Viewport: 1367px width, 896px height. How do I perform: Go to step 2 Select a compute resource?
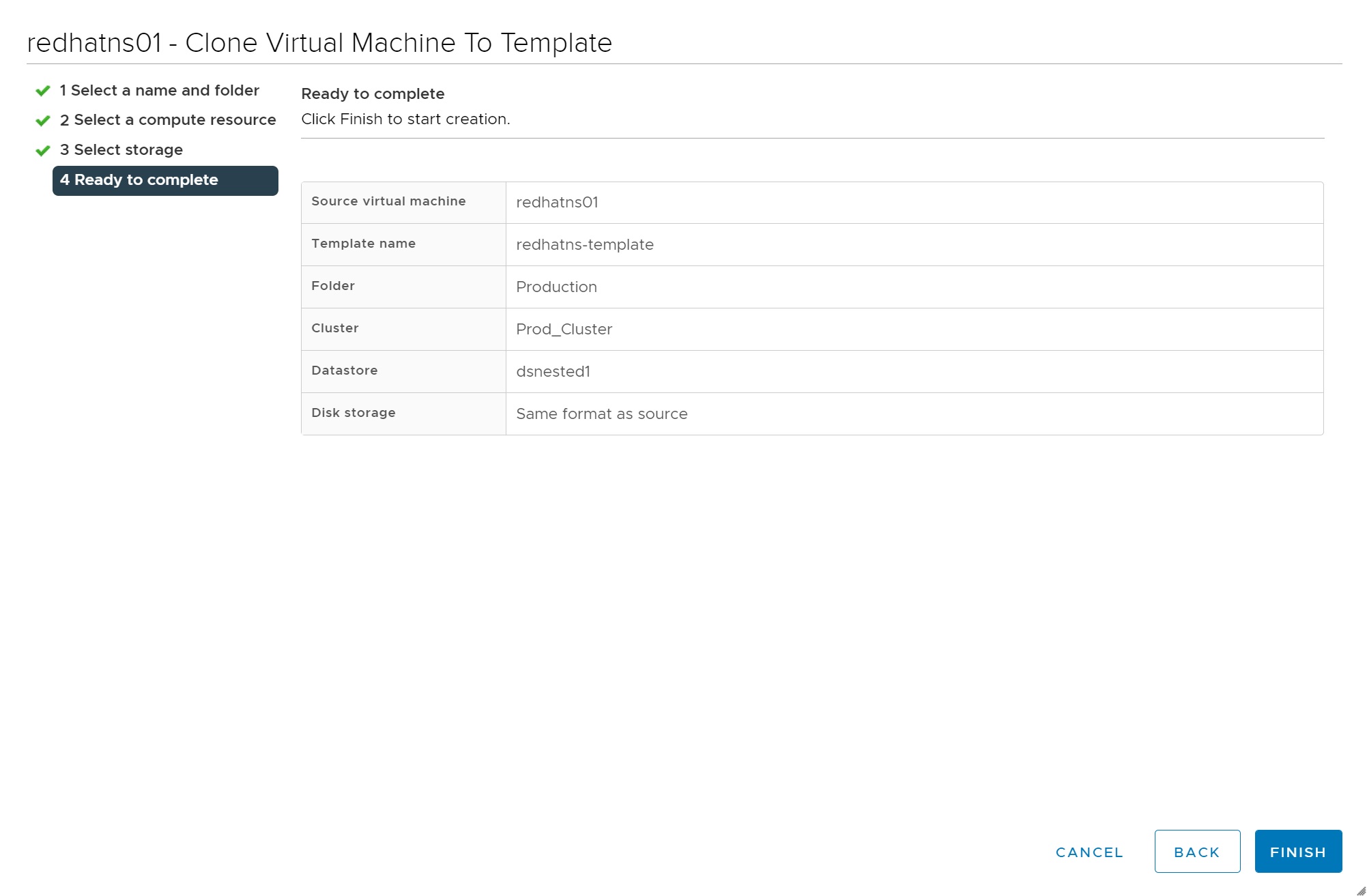click(x=167, y=120)
